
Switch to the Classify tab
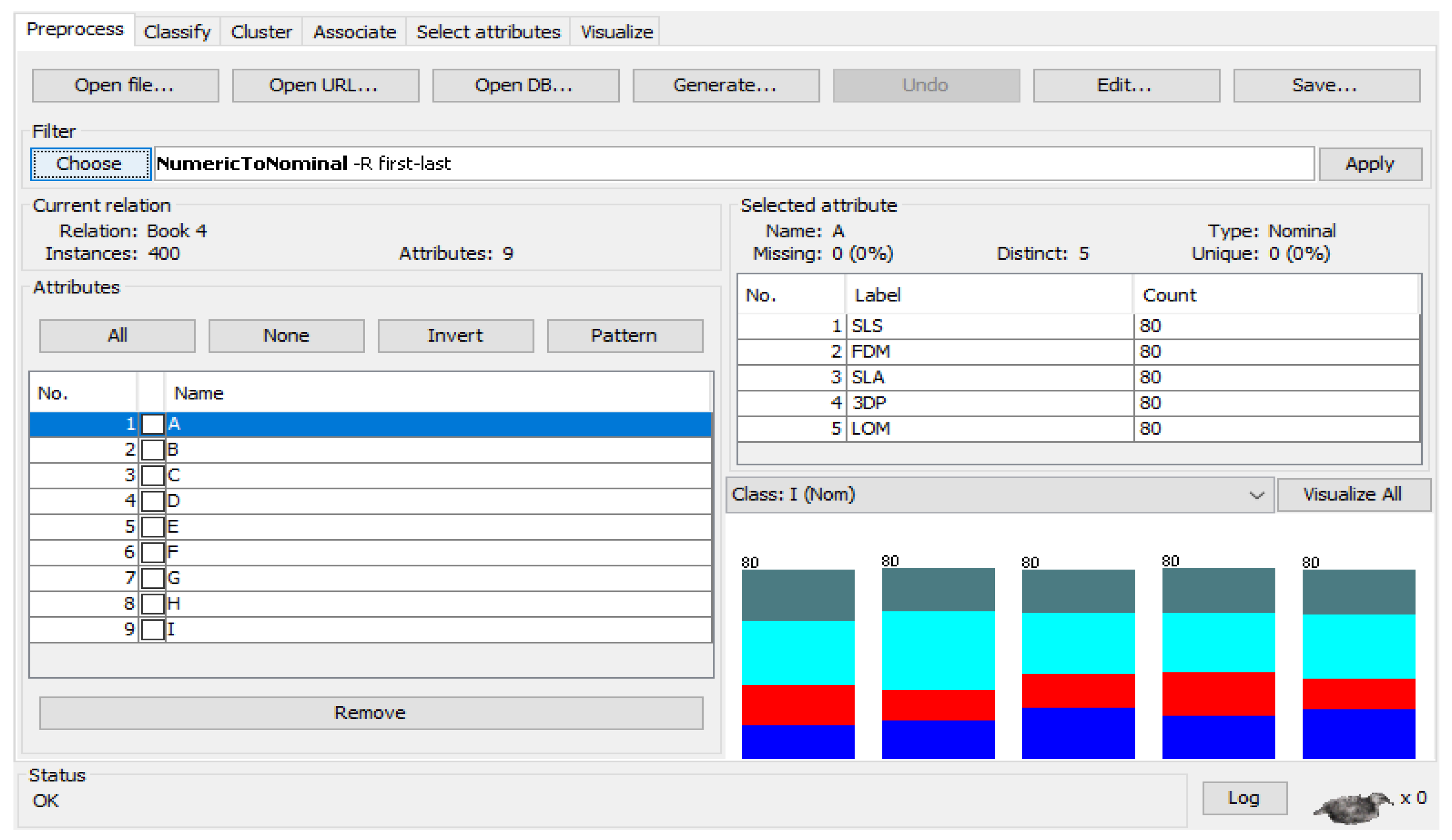tap(177, 32)
